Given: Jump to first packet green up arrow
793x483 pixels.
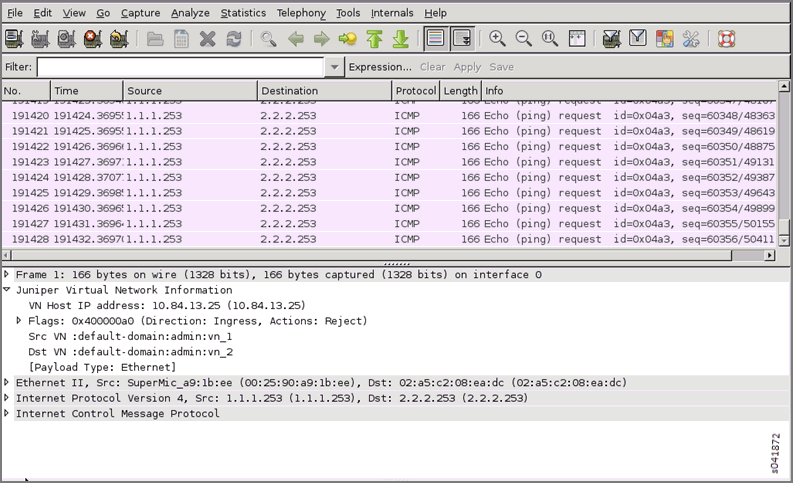Looking at the screenshot, I should coord(374,39).
